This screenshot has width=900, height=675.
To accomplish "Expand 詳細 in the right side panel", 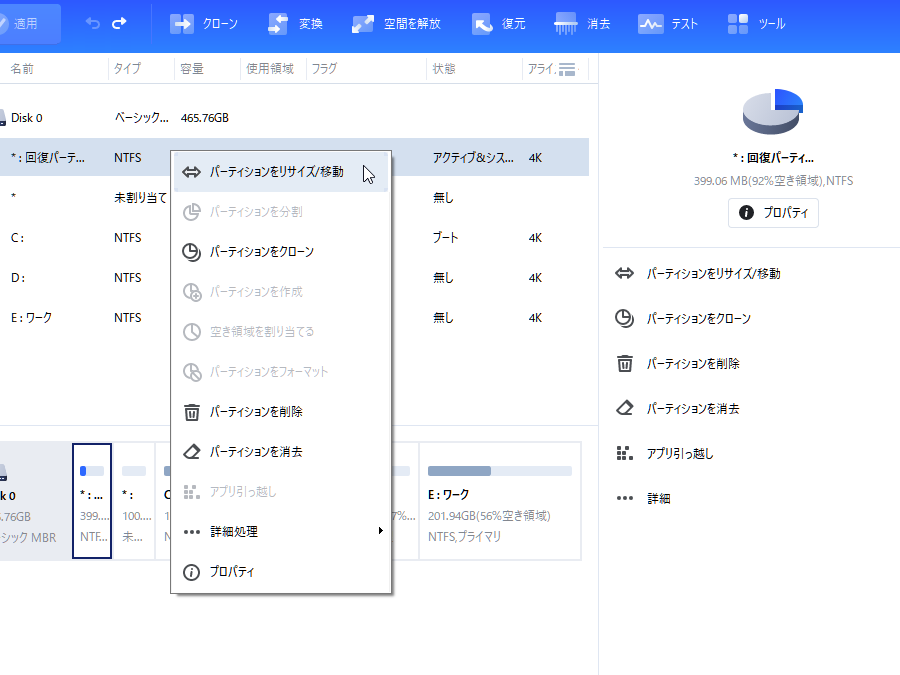I will (x=657, y=498).
